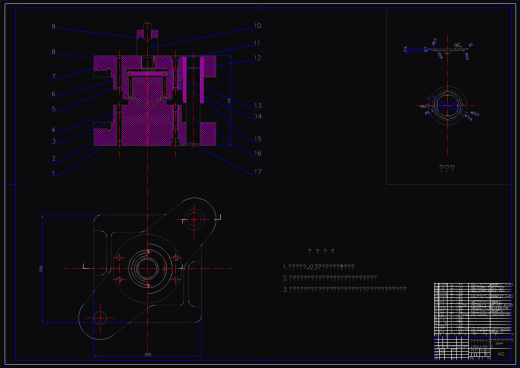Pick part callout number 17

pos(258,172)
